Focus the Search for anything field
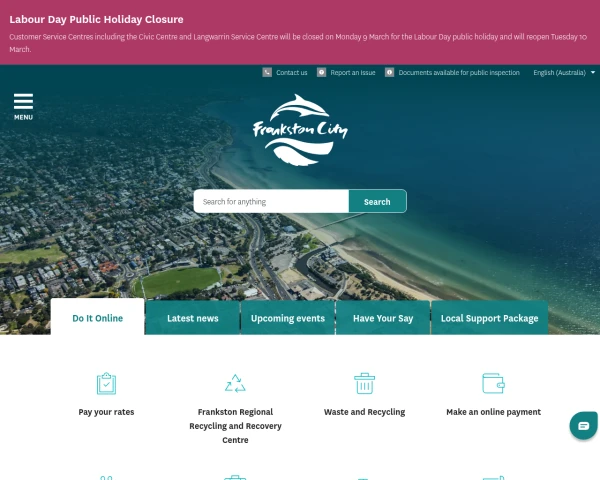This screenshot has width=600, height=480. (x=271, y=201)
